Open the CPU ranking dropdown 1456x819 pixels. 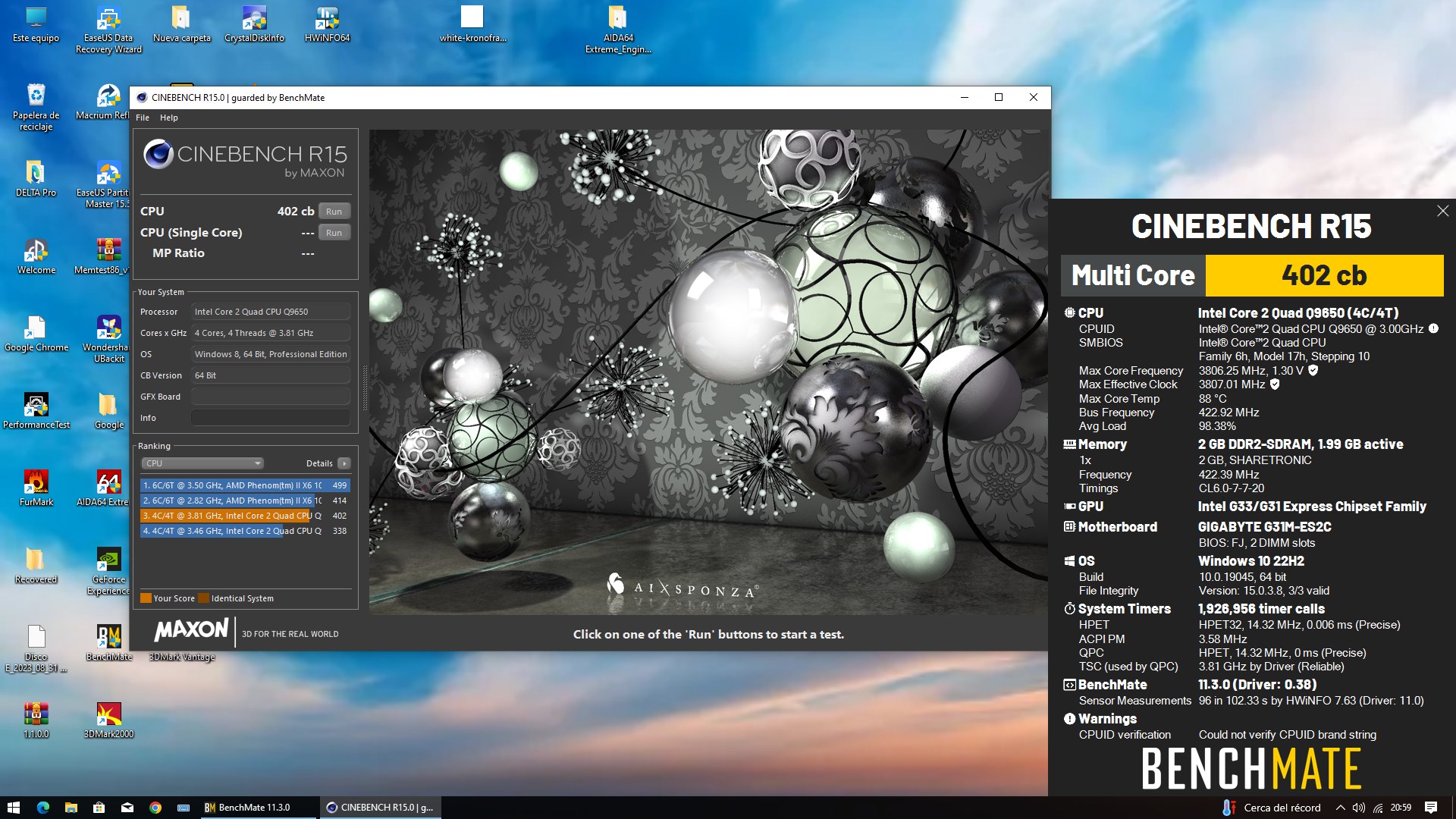click(x=202, y=463)
